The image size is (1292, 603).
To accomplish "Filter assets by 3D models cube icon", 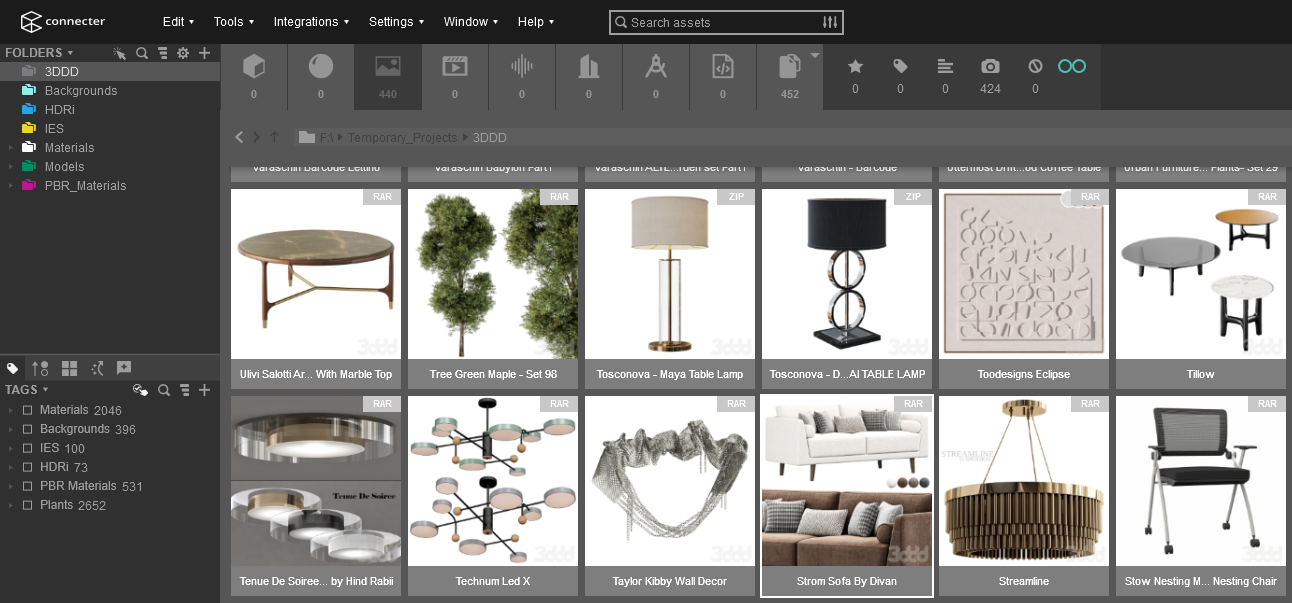I will click(x=254, y=67).
